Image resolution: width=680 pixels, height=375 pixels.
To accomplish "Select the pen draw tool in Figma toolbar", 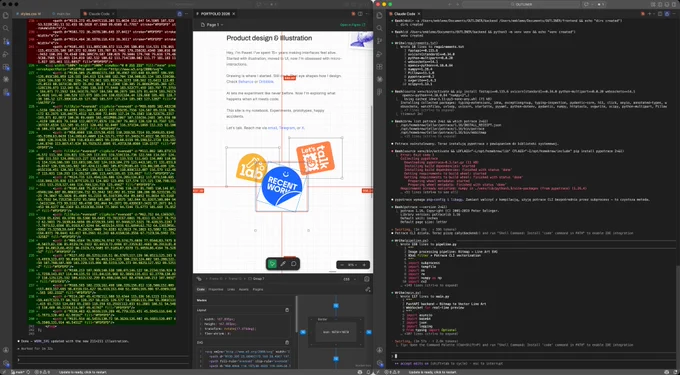I will coord(283,263).
